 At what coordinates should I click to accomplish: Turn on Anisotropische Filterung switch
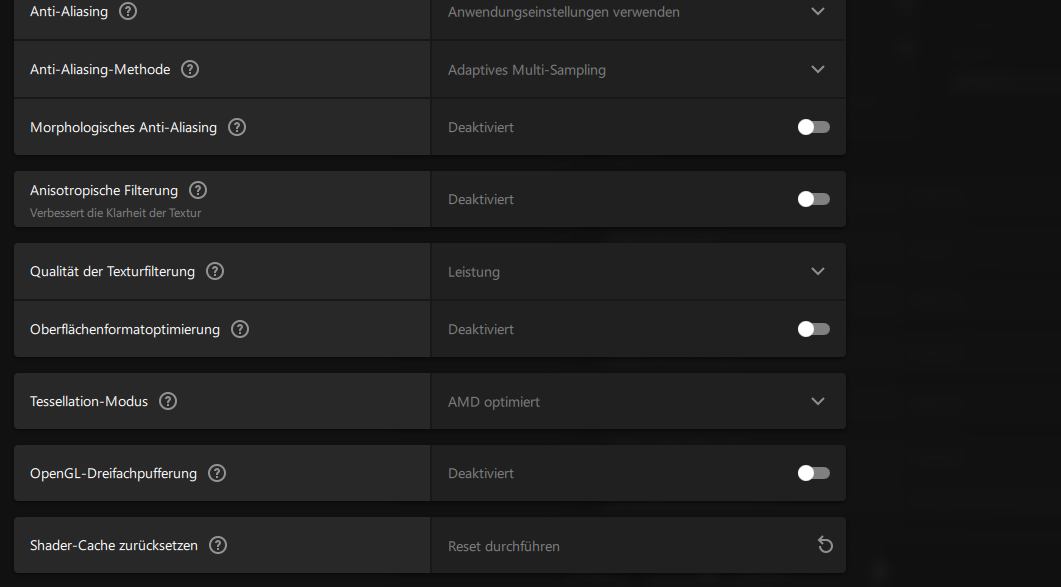[813, 199]
